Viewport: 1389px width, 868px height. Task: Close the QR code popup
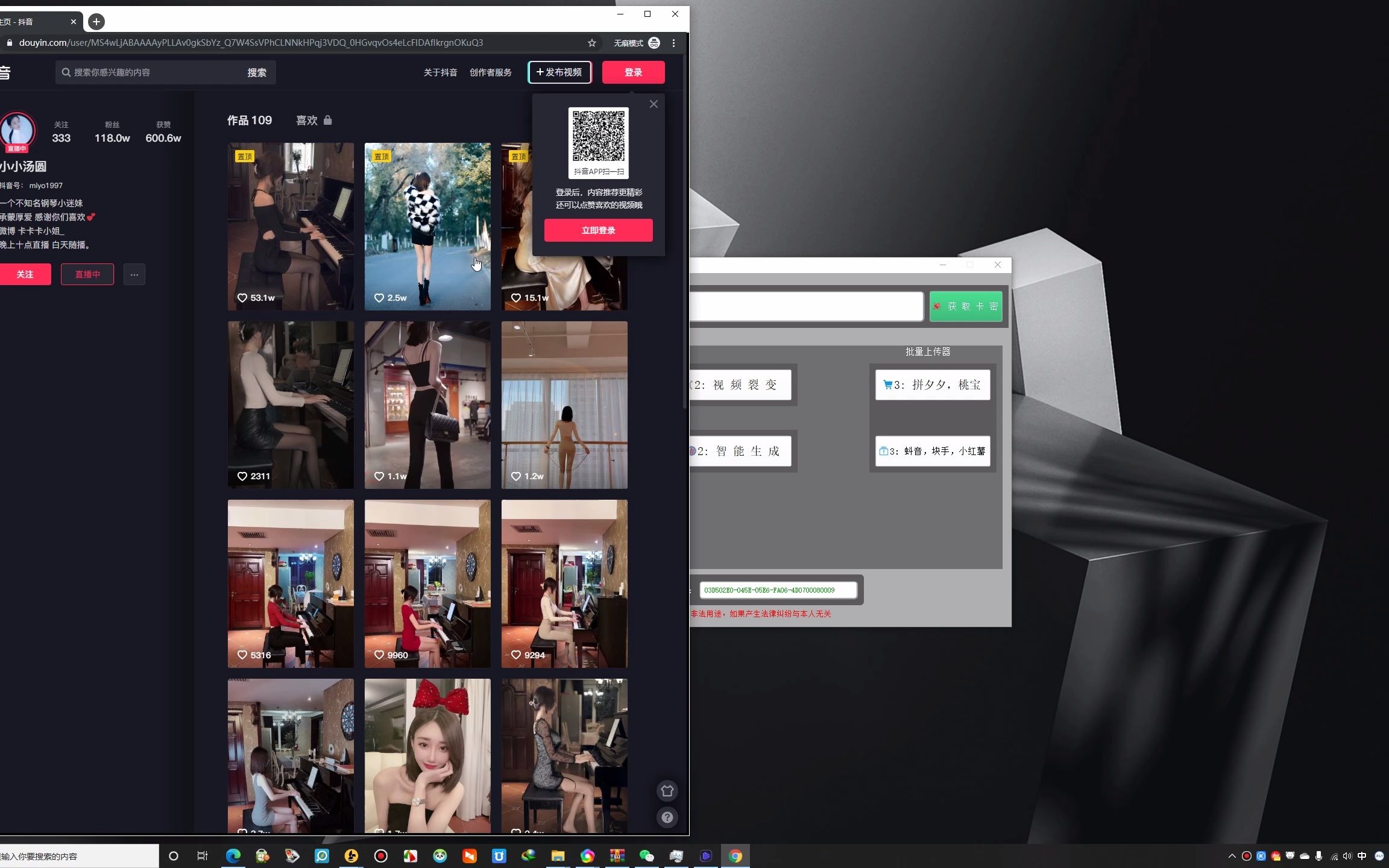pyautogui.click(x=653, y=104)
